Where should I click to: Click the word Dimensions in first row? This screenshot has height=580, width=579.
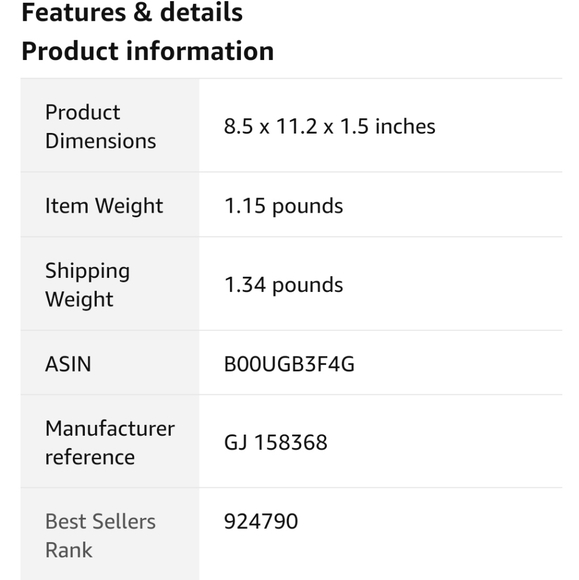[x=101, y=141]
